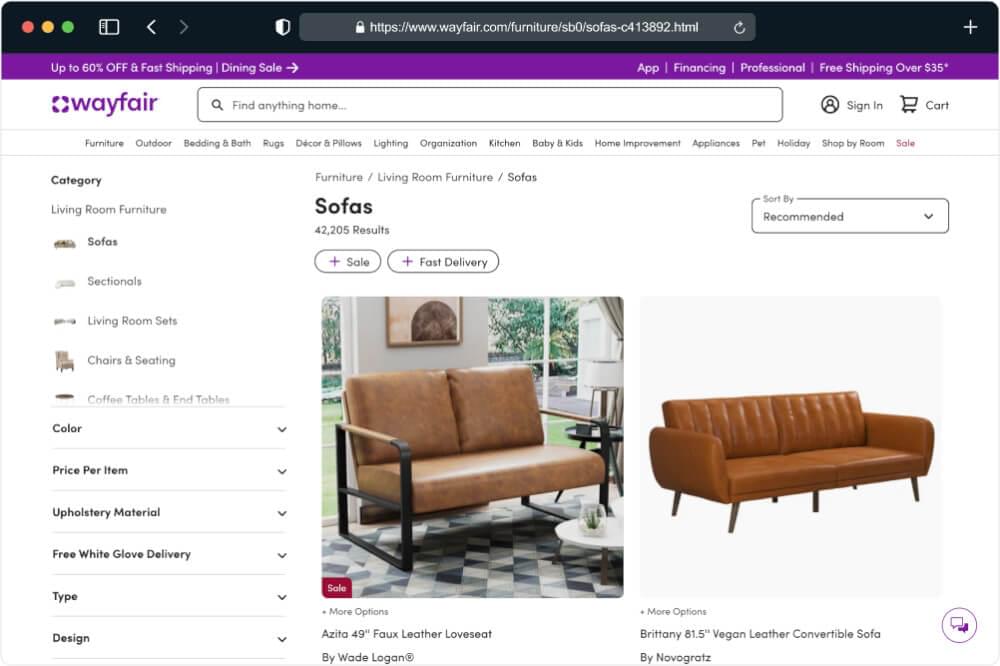The width and height of the screenshot is (1000, 666).
Task: Open the Sort By Recommended dropdown
Action: coord(849,216)
